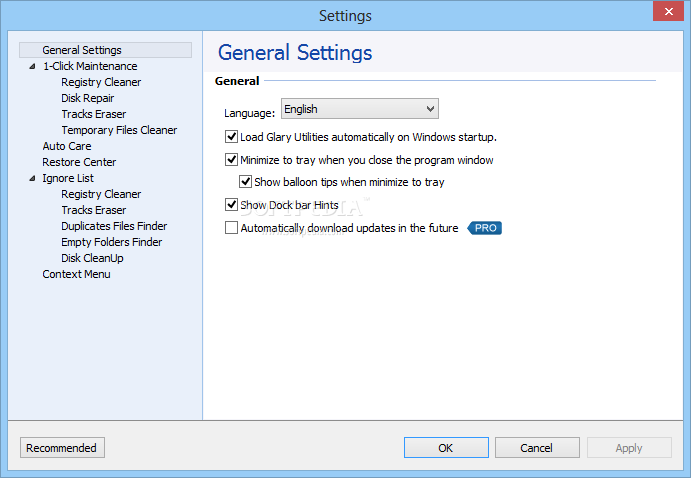Select Disk CleanUp in the Ignore List

[x=92, y=258]
